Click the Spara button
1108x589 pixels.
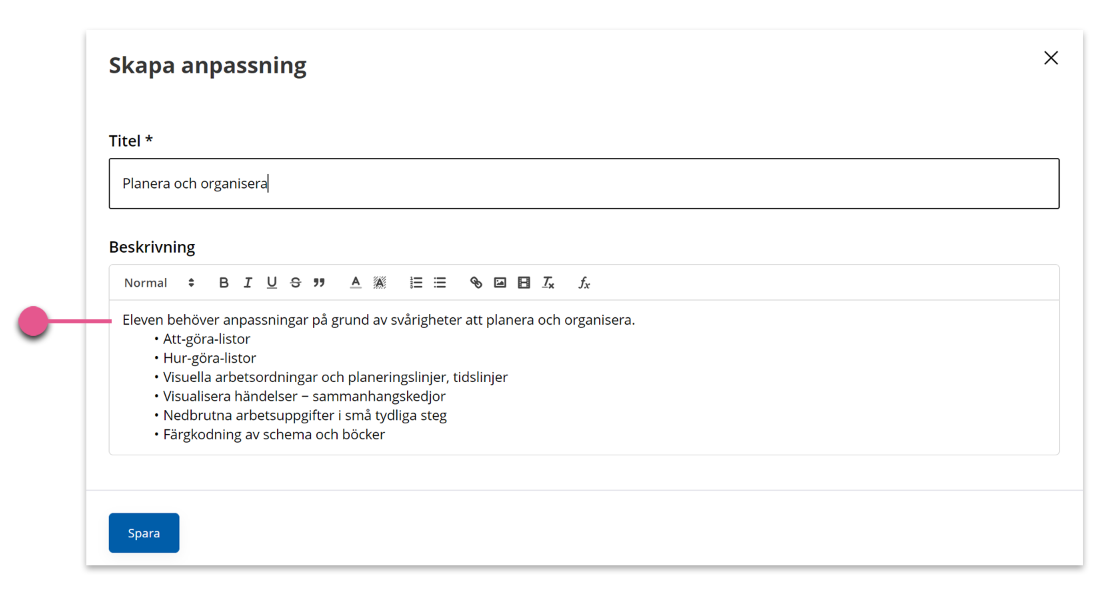click(x=143, y=533)
